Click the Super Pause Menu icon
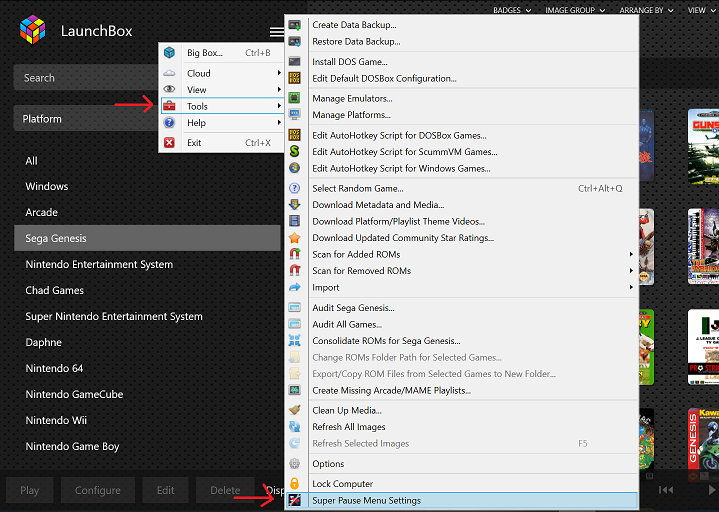The width and height of the screenshot is (719, 512). pyautogui.click(x=294, y=500)
